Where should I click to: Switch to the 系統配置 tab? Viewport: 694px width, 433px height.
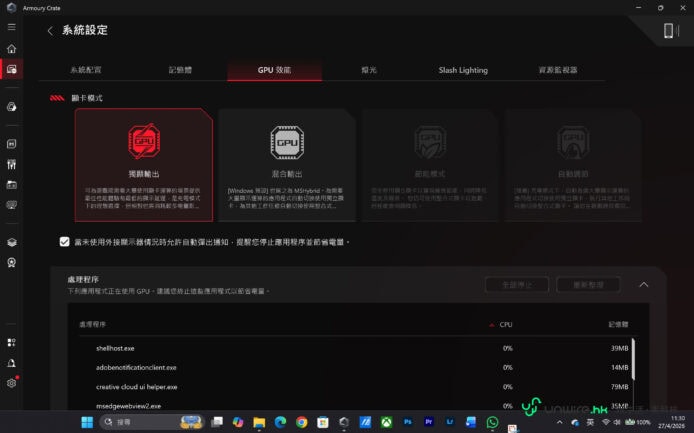[86, 70]
